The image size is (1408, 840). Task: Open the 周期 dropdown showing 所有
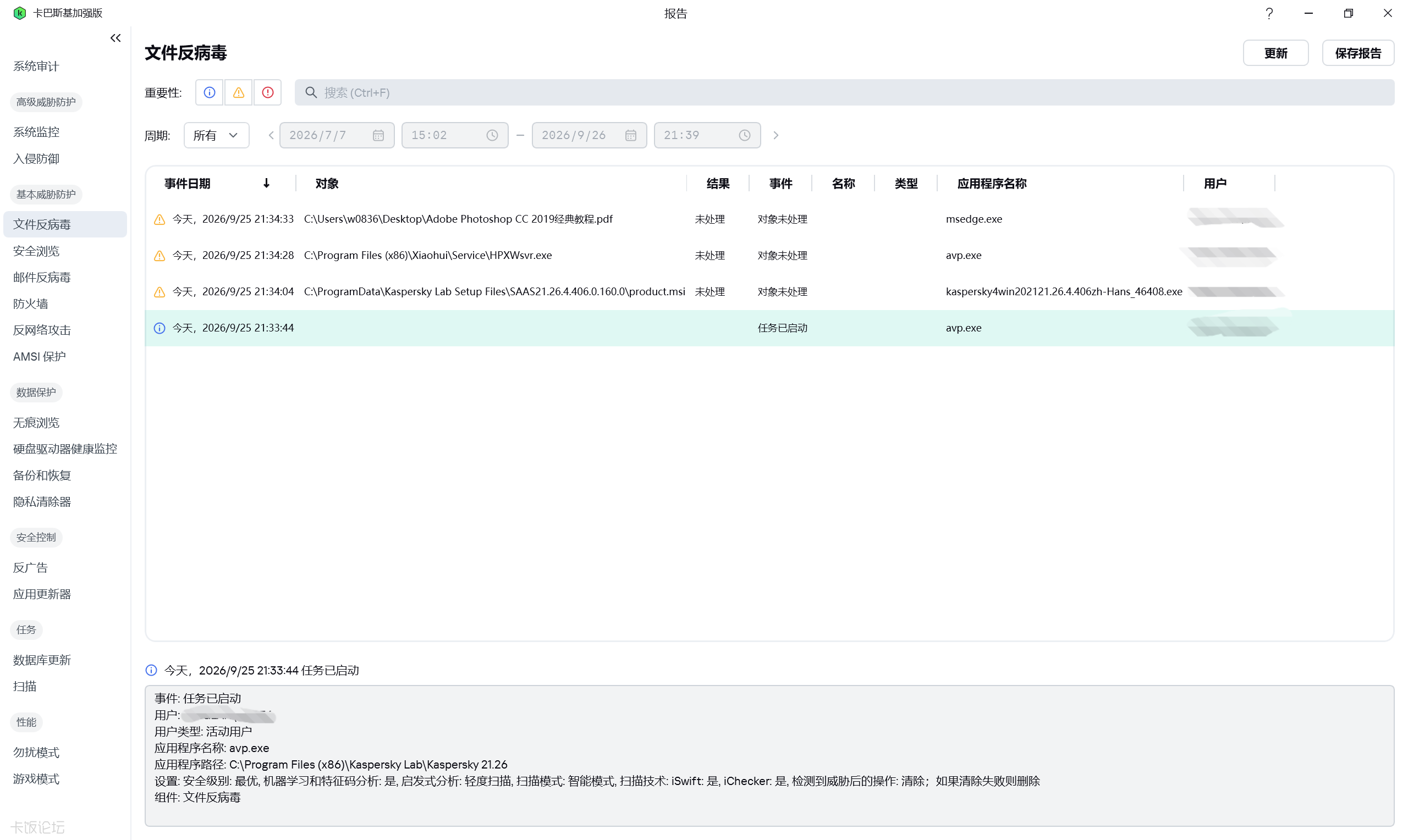pos(216,135)
